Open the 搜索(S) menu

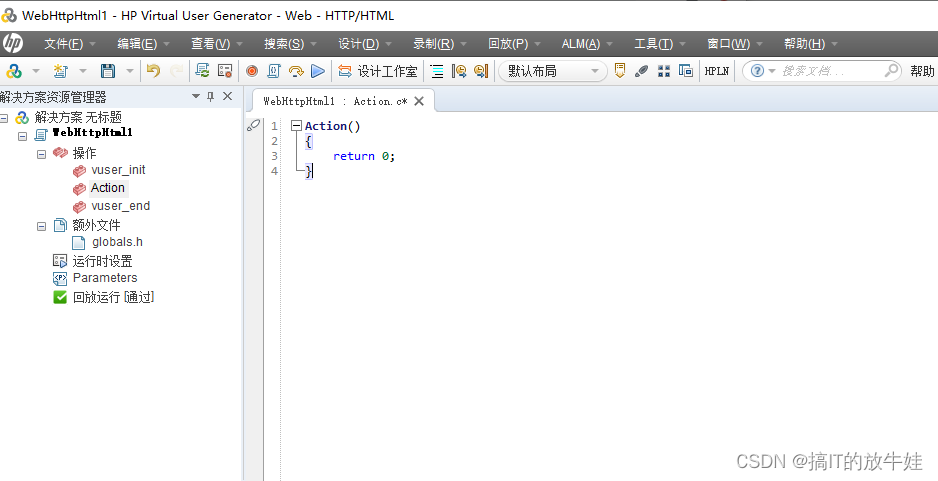click(x=290, y=44)
